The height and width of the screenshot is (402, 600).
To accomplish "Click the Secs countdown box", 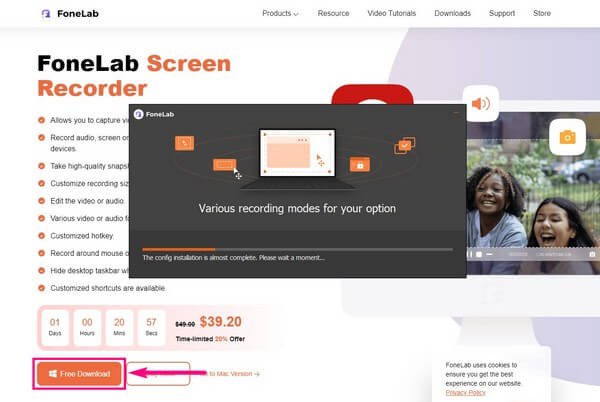I will click(151, 327).
